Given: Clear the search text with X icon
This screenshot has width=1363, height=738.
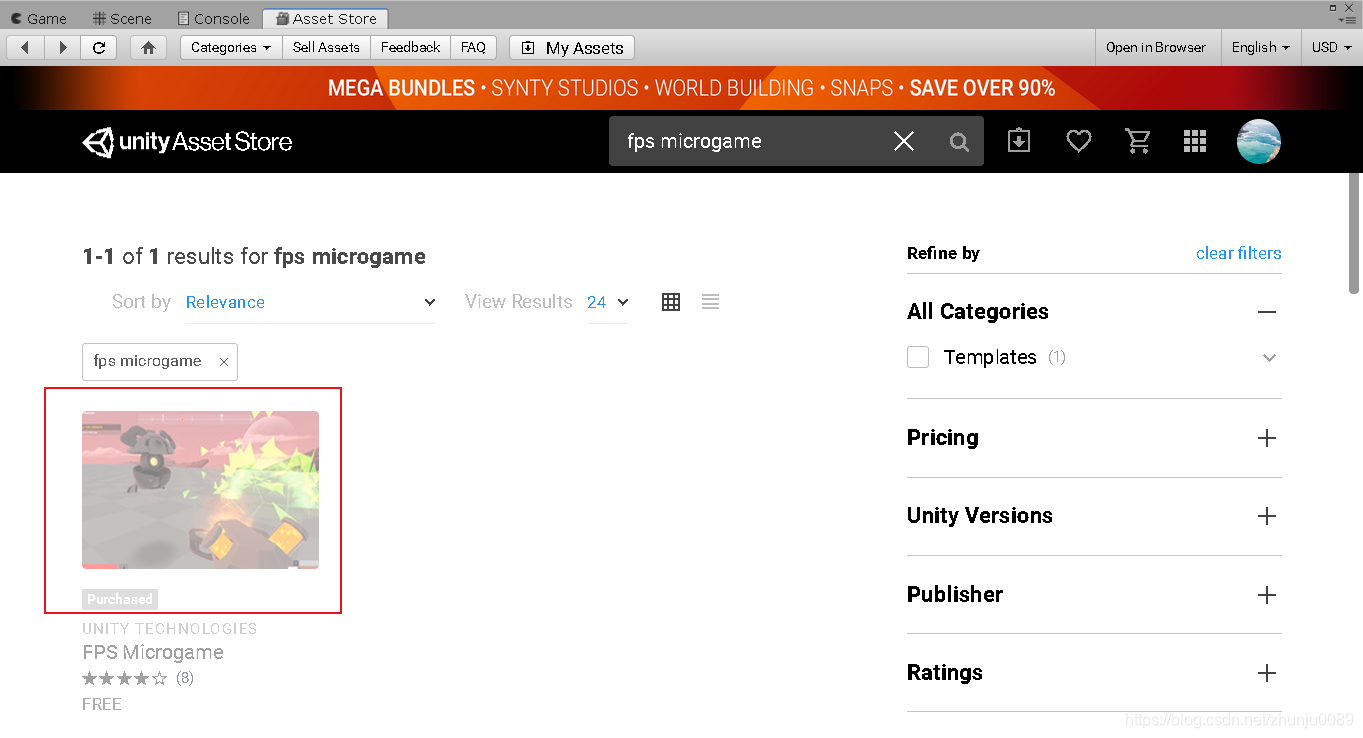Looking at the screenshot, I should click(904, 141).
